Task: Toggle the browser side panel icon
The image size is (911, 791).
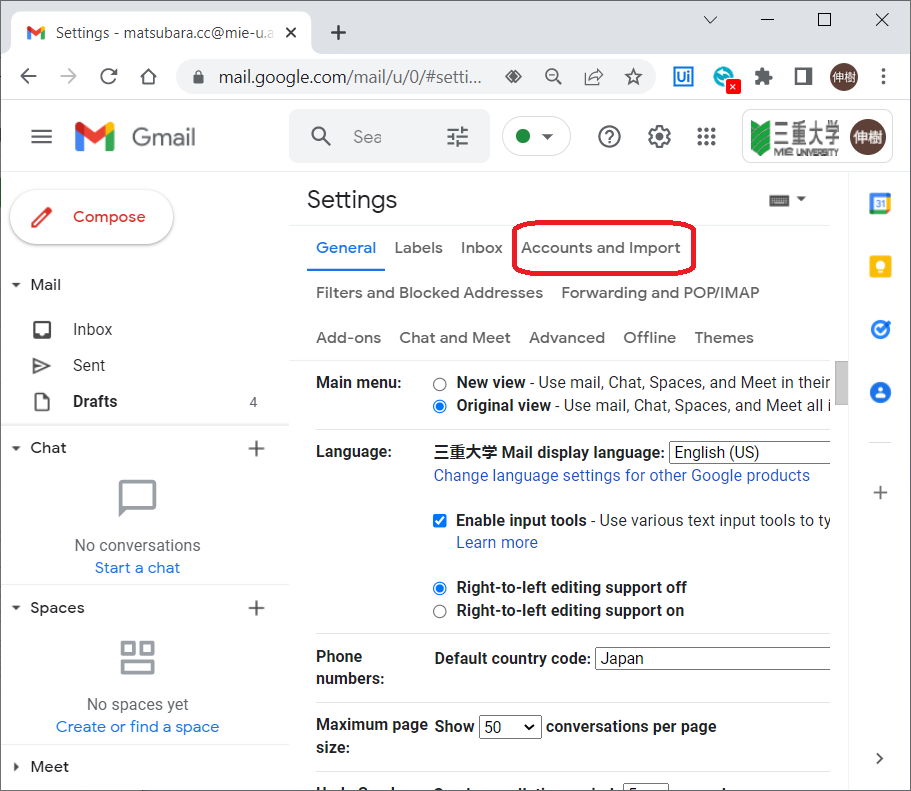Action: pos(803,76)
